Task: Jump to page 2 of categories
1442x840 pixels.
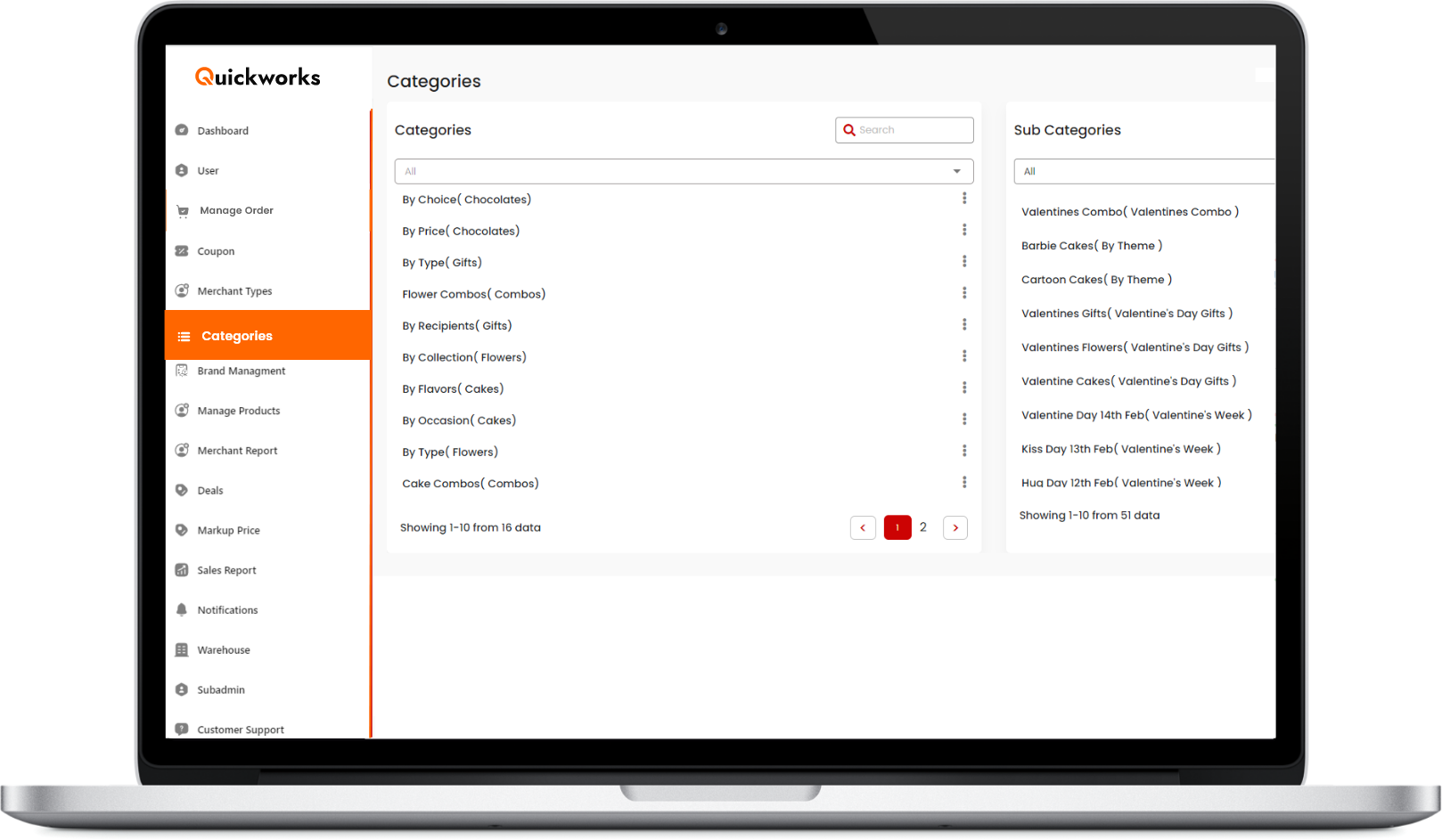Action: tap(923, 527)
